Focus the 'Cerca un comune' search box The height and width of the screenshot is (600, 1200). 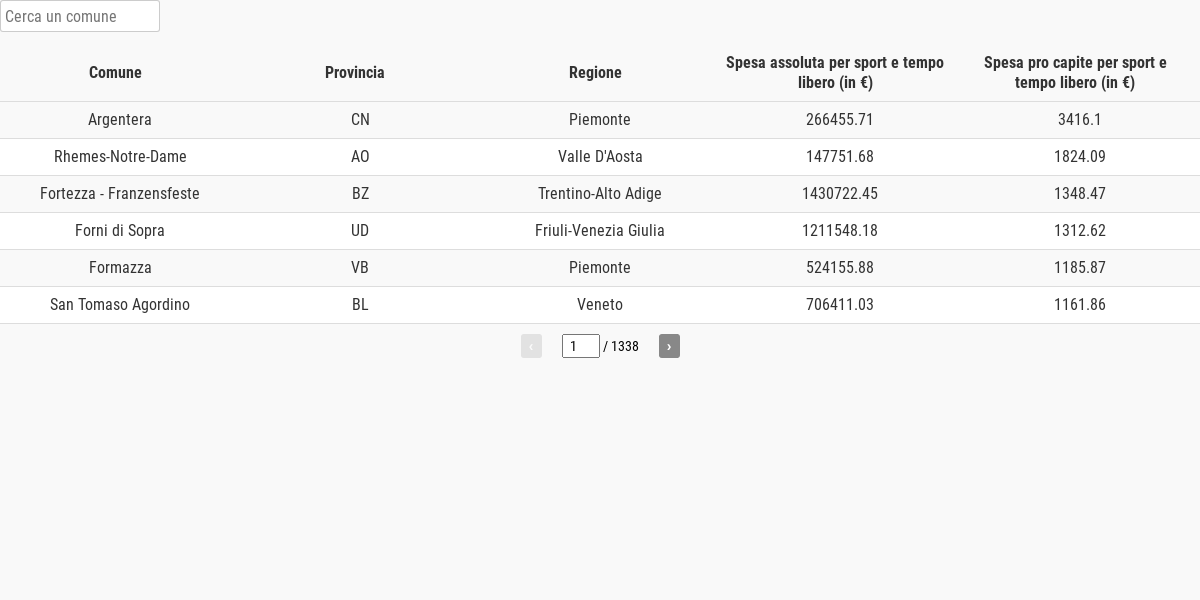[80, 16]
